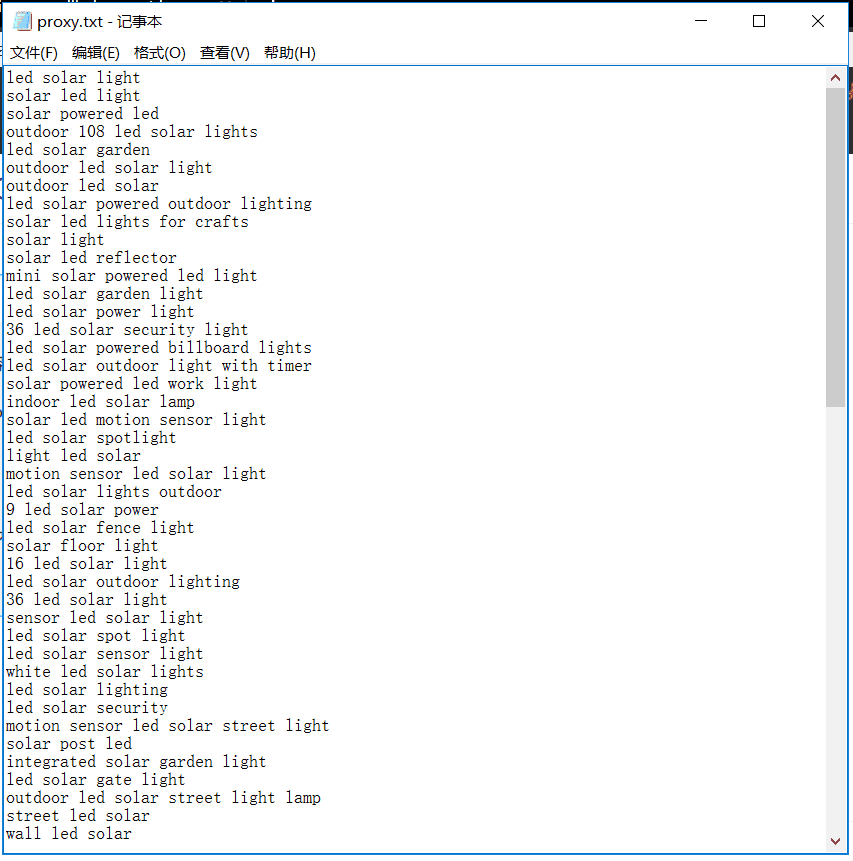
Task: Open the 帮助(H) menu
Action: 289,53
